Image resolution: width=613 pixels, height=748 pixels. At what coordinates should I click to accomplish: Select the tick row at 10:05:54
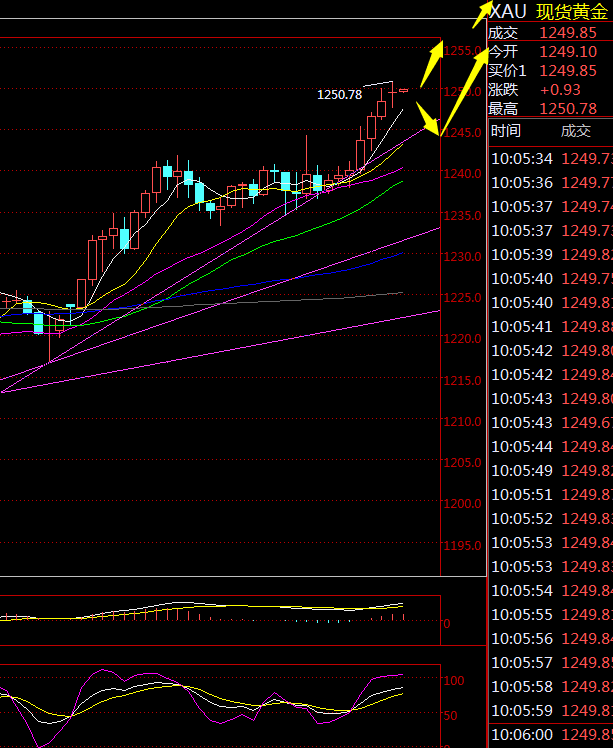(x=551, y=591)
